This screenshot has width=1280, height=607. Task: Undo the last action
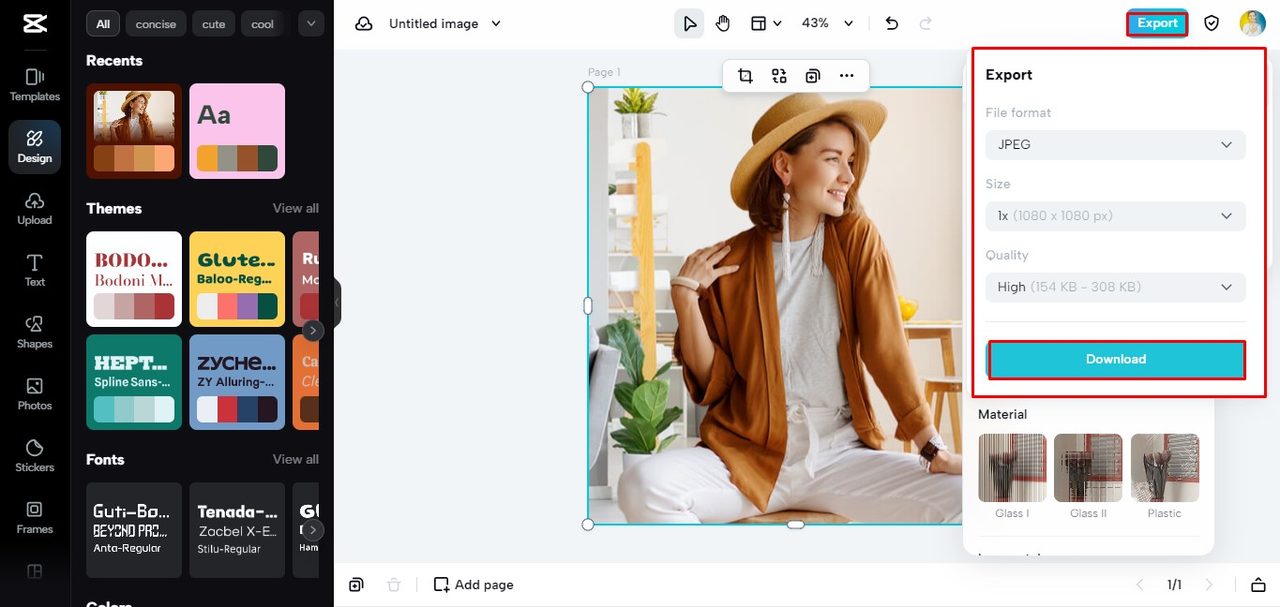892,23
